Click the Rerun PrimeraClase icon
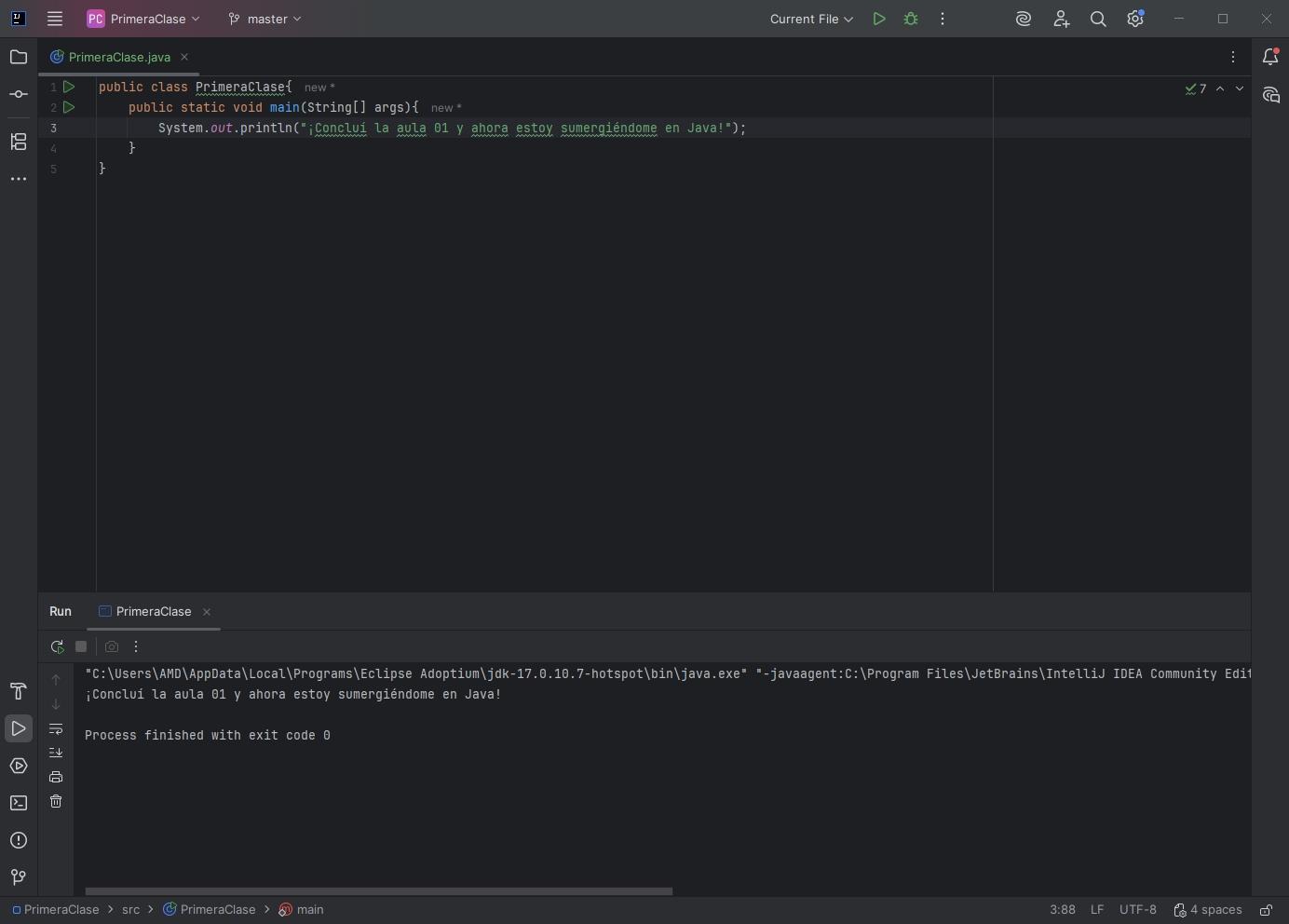Viewport: 1289px width, 924px height. coord(57,646)
